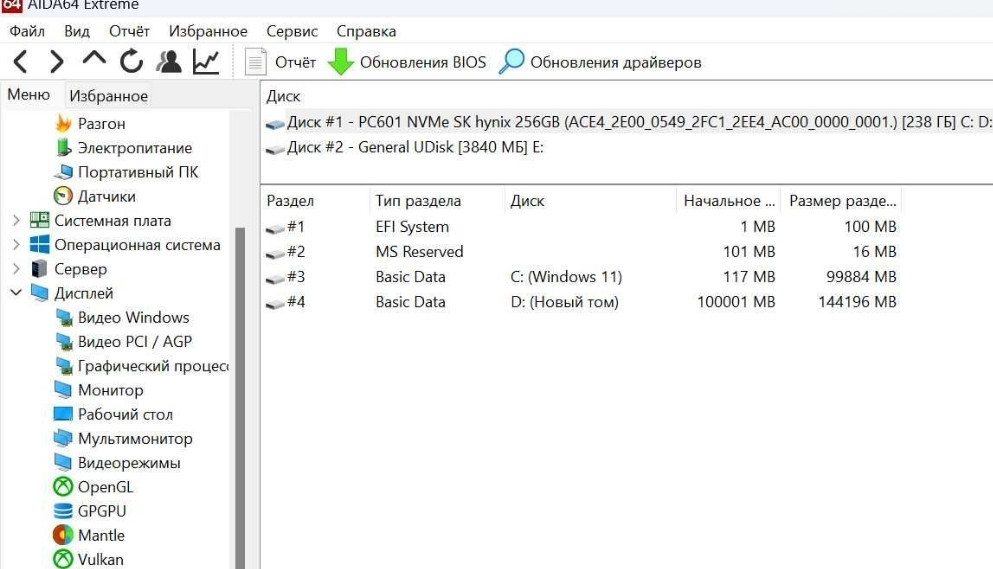This screenshot has height=569, width=993.
Task: Click the Диск header above the disk list
Action: [x=283, y=96]
